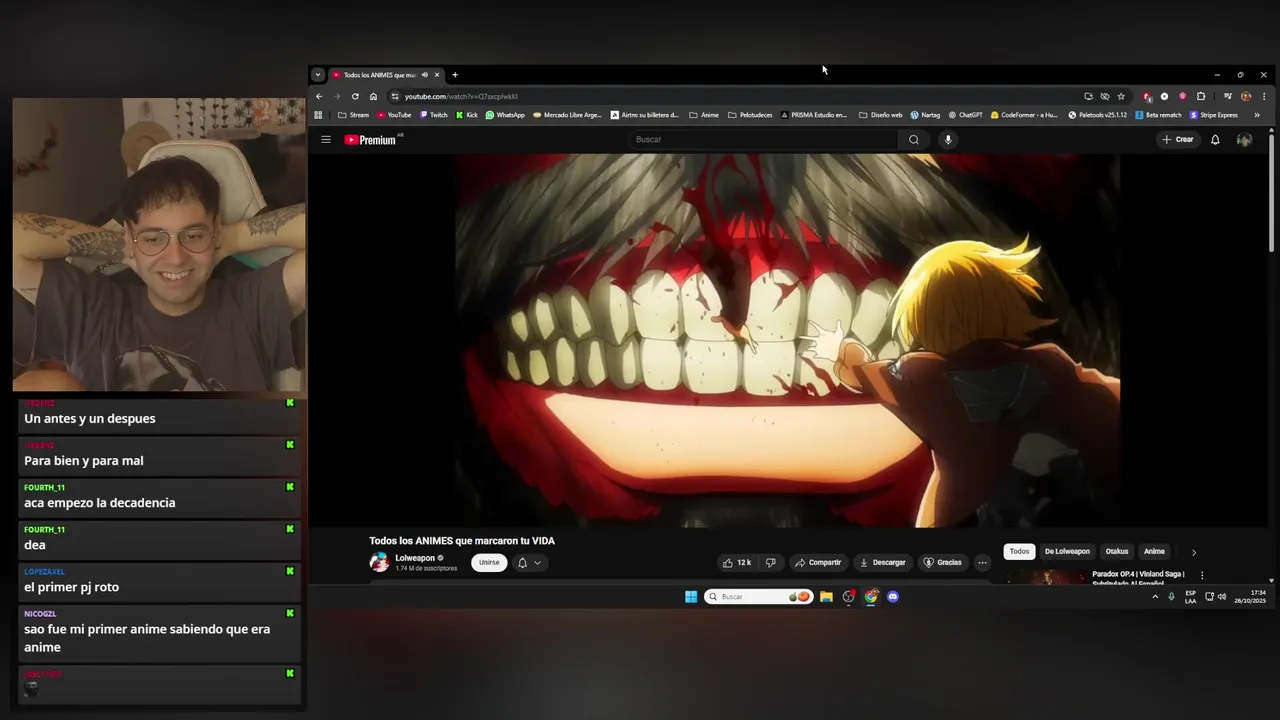Open the Anime bookmarks folder
Screen dimensions: 1280x720
tap(704, 115)
